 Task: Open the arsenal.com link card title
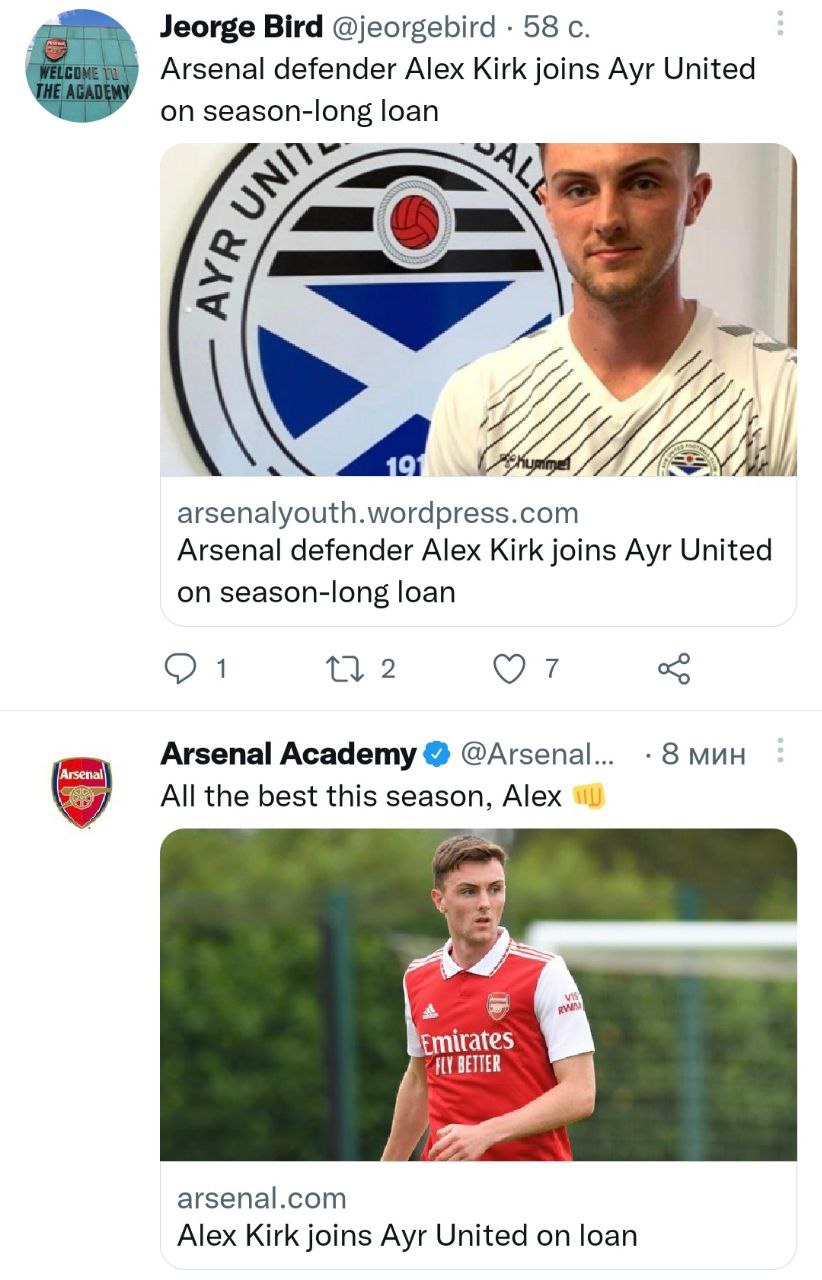[407, 1235]
